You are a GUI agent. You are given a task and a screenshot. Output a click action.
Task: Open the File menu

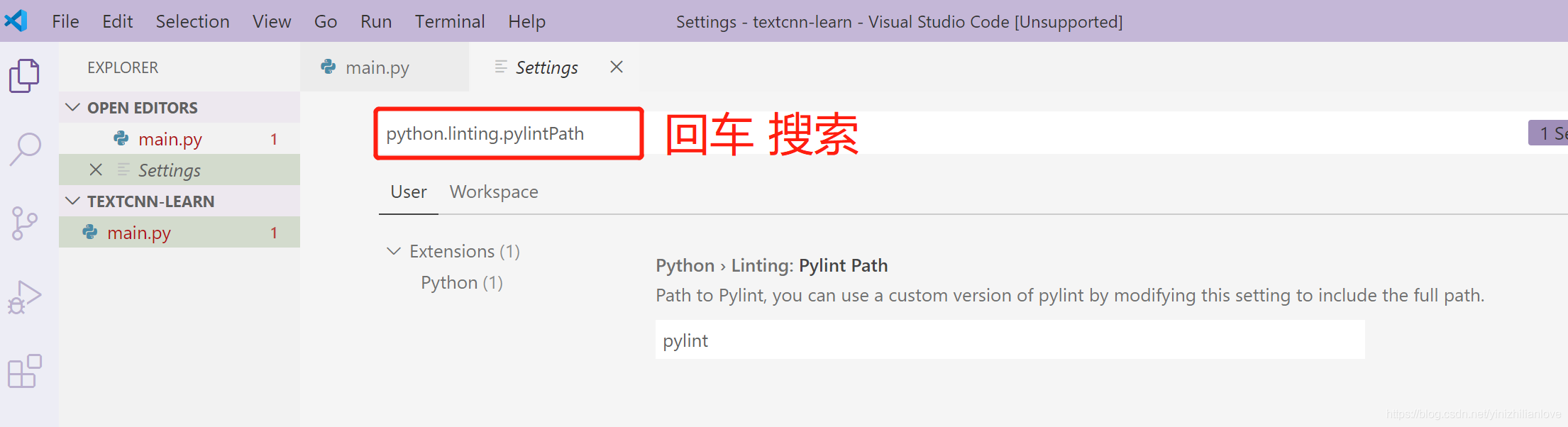65,21
